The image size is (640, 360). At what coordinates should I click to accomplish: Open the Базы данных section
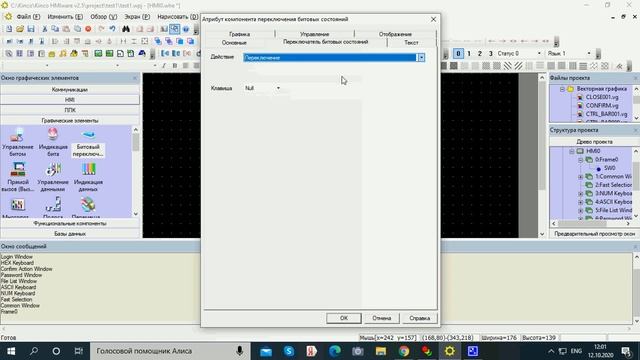[70, 234]
